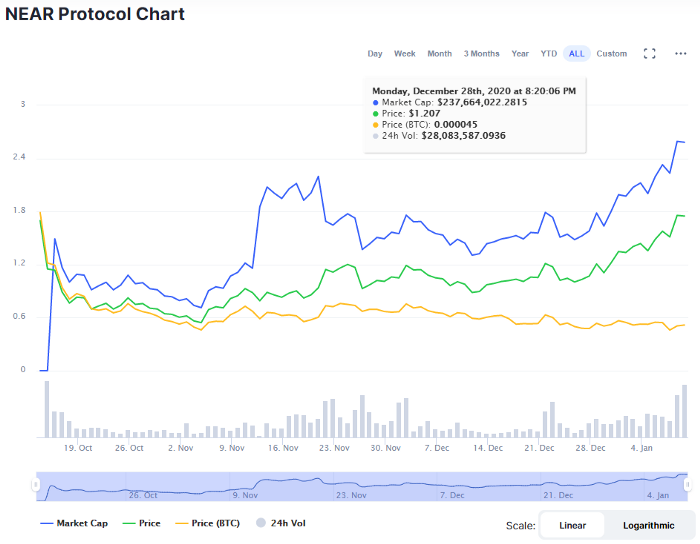Switch to YTD range
Viewport: 700px width, 544px height.
pyautogui.click(x=549, y=54)
